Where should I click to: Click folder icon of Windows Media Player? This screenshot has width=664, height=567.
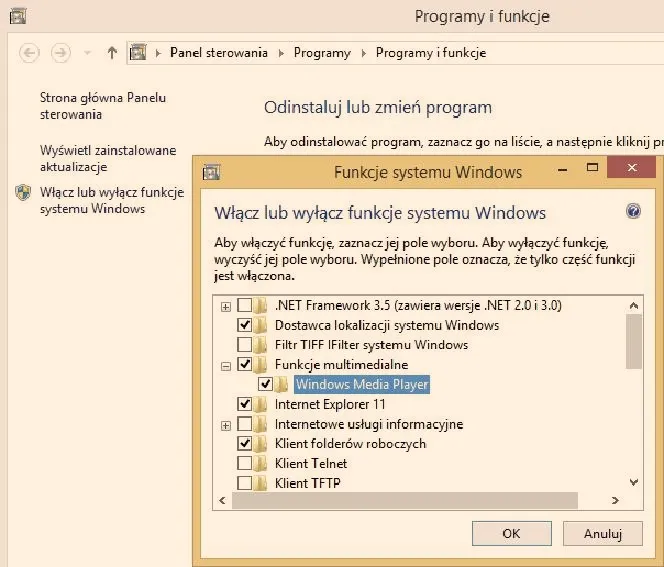pyautogui.click(x=281, y=384)
